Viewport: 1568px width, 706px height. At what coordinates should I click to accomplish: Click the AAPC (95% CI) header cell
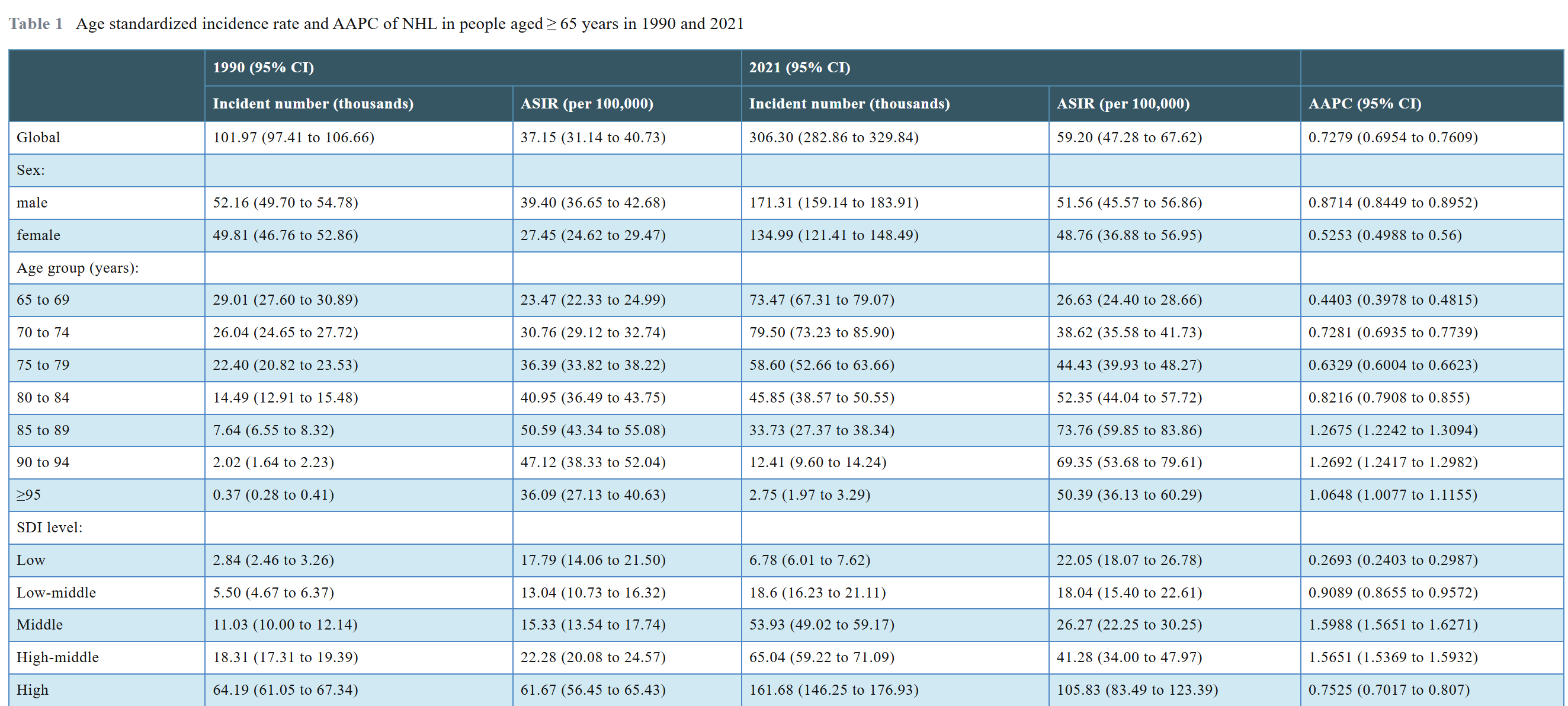(x=1364, y=104)
